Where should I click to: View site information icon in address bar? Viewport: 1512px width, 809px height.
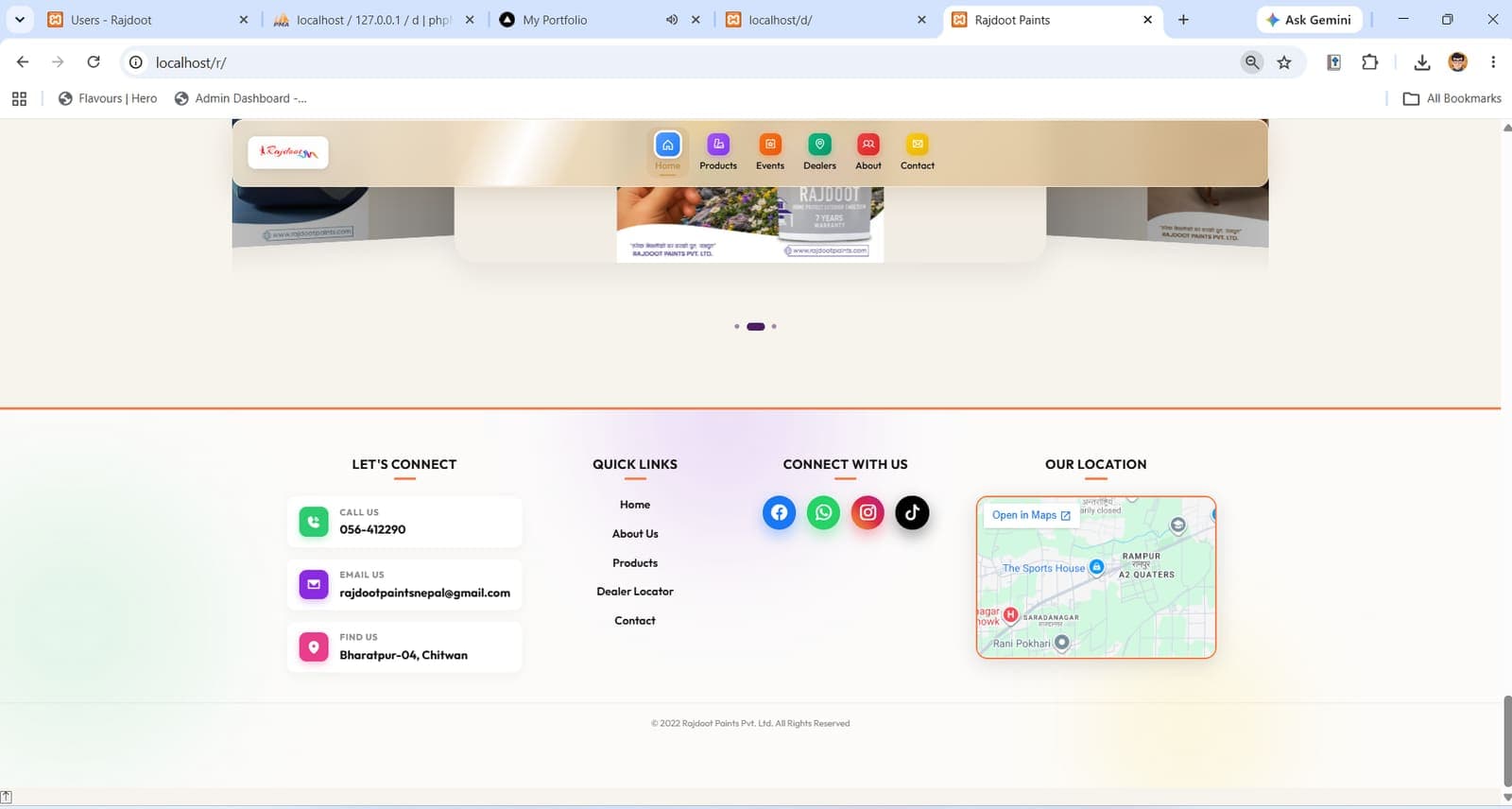click(x=136, y=62)
